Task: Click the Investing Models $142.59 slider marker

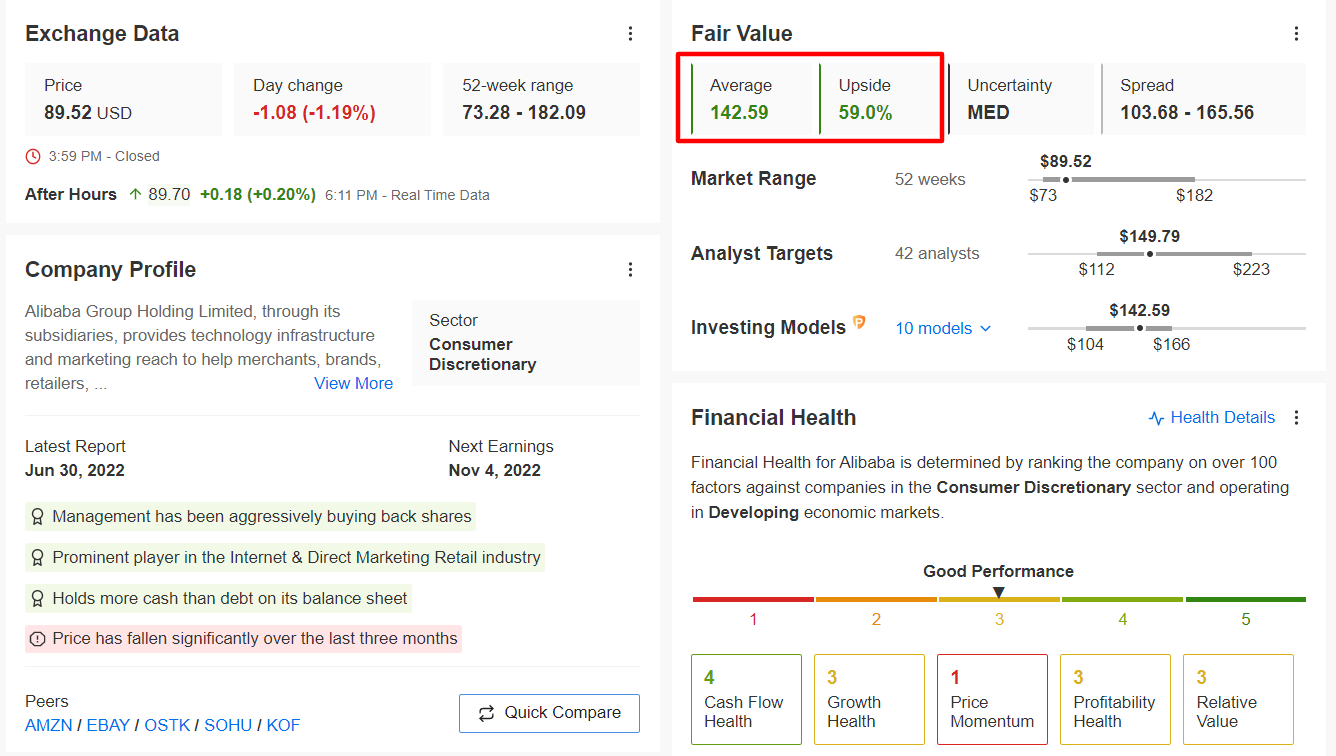Action: [1140, 328]
